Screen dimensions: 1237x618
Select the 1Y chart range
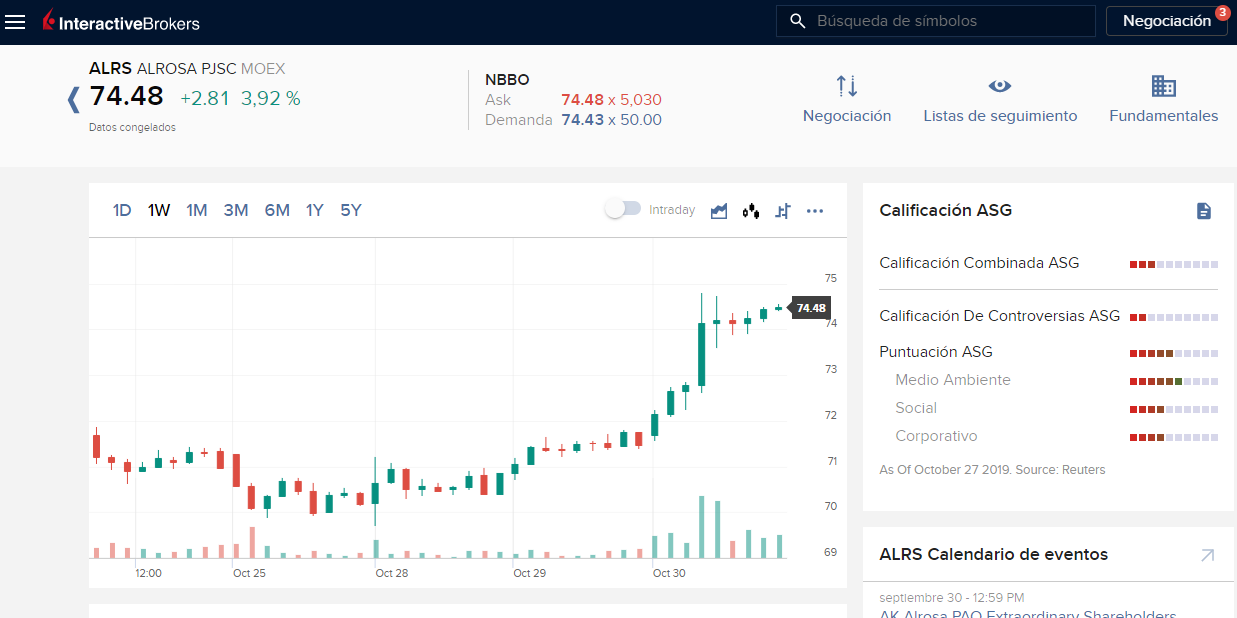pyautogui.click(x=315, y=210)
